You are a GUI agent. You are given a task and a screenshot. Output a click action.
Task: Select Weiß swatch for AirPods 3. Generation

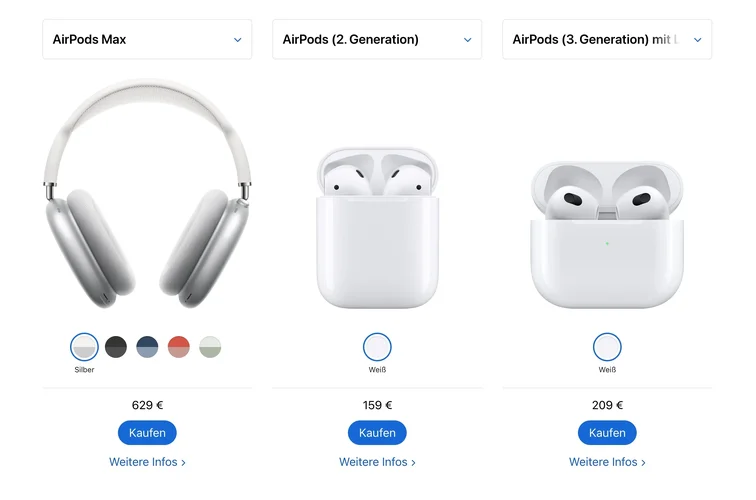[607, 347]
